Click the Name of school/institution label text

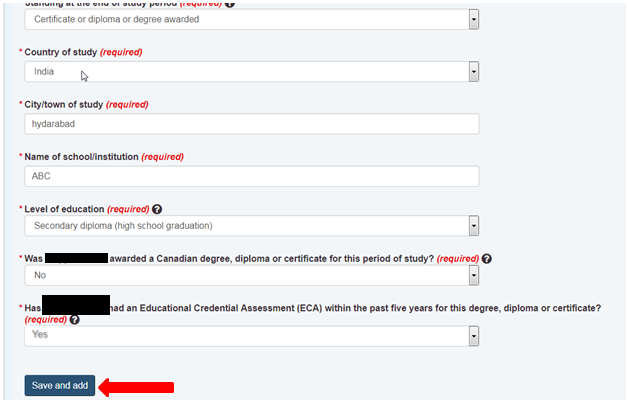82,157
